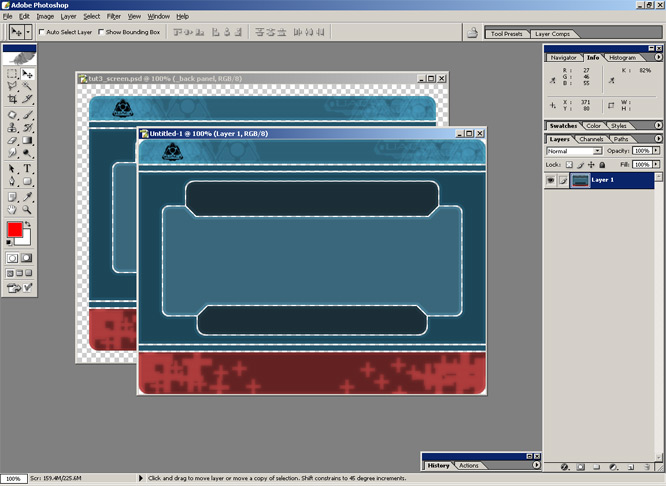Click the white background color swatch

25,240
